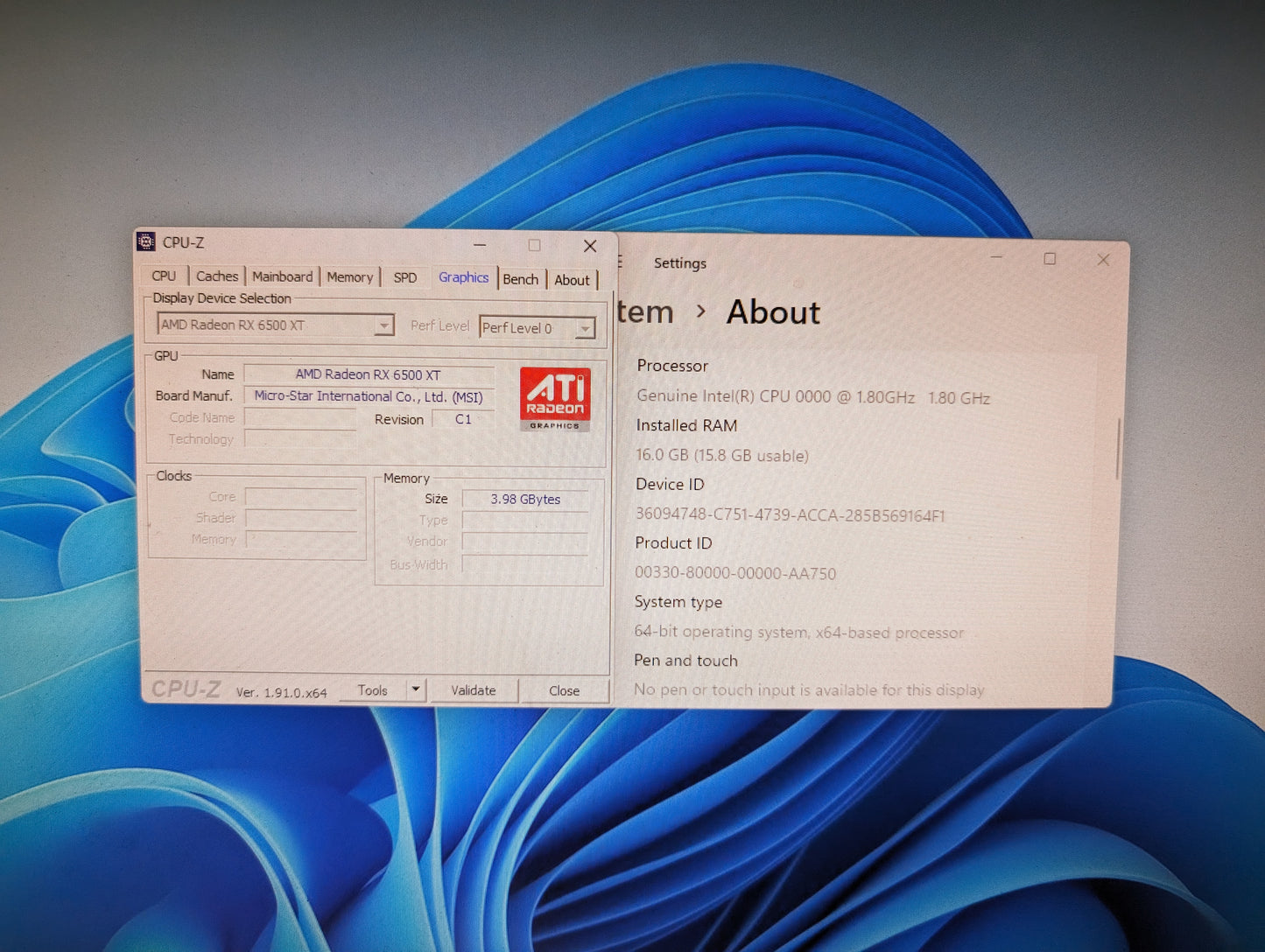This screenshot has width=1265, height=952.
Task: Click the Genuine Intel(R) CPU processor text
Action: click(813, 397)
